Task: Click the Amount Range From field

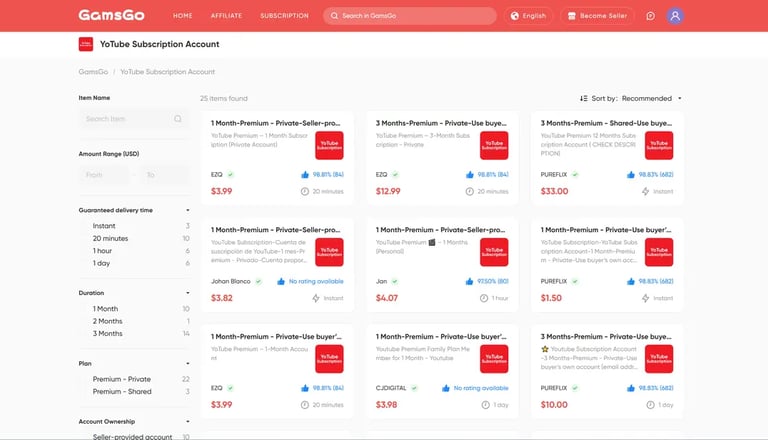Action: [104, 175]
